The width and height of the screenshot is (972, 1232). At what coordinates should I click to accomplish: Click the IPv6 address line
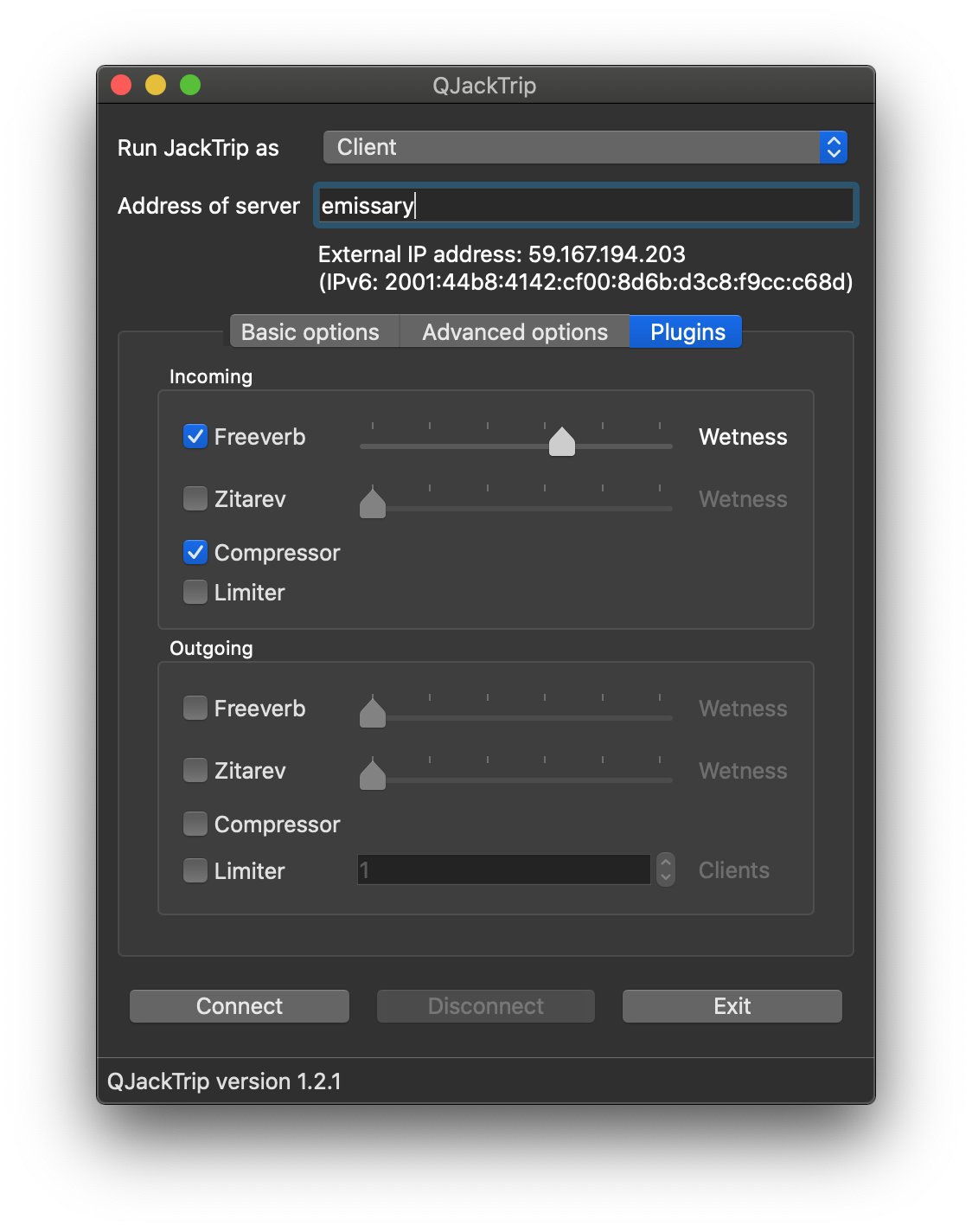(x=585, y=282)
